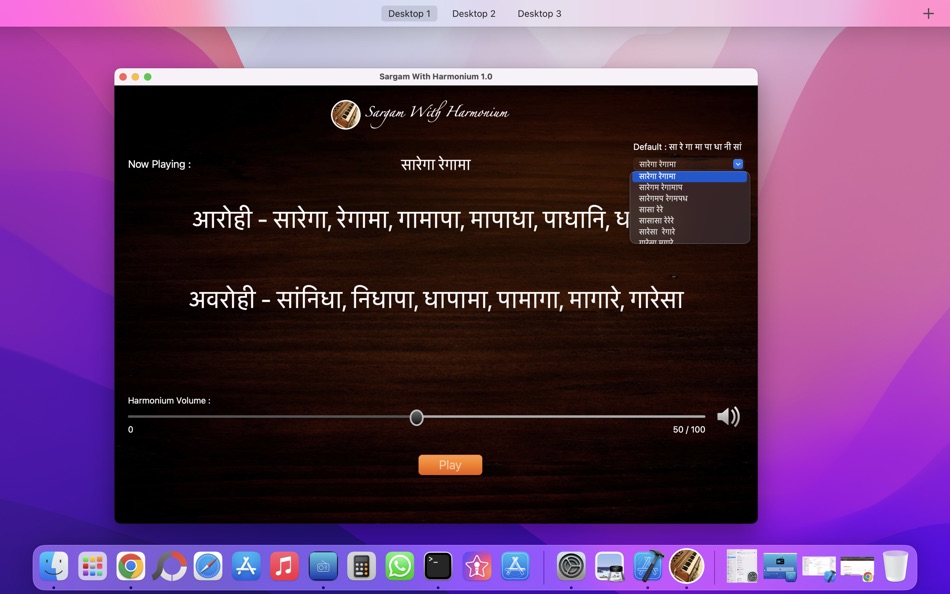
Task: Open System Preferences from the dock
Action: click(572, 567)
